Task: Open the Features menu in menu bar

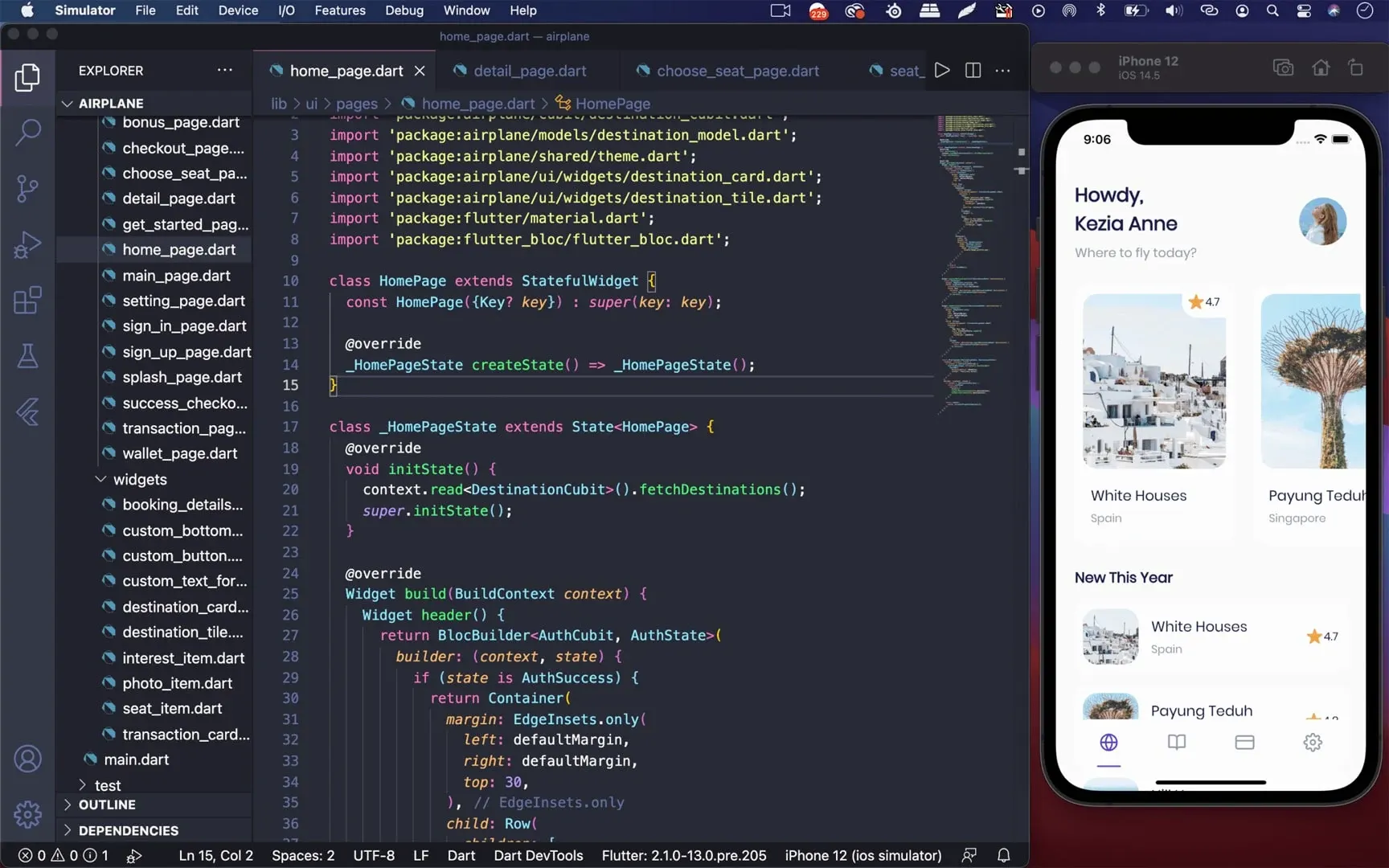Action: (340, 10)
